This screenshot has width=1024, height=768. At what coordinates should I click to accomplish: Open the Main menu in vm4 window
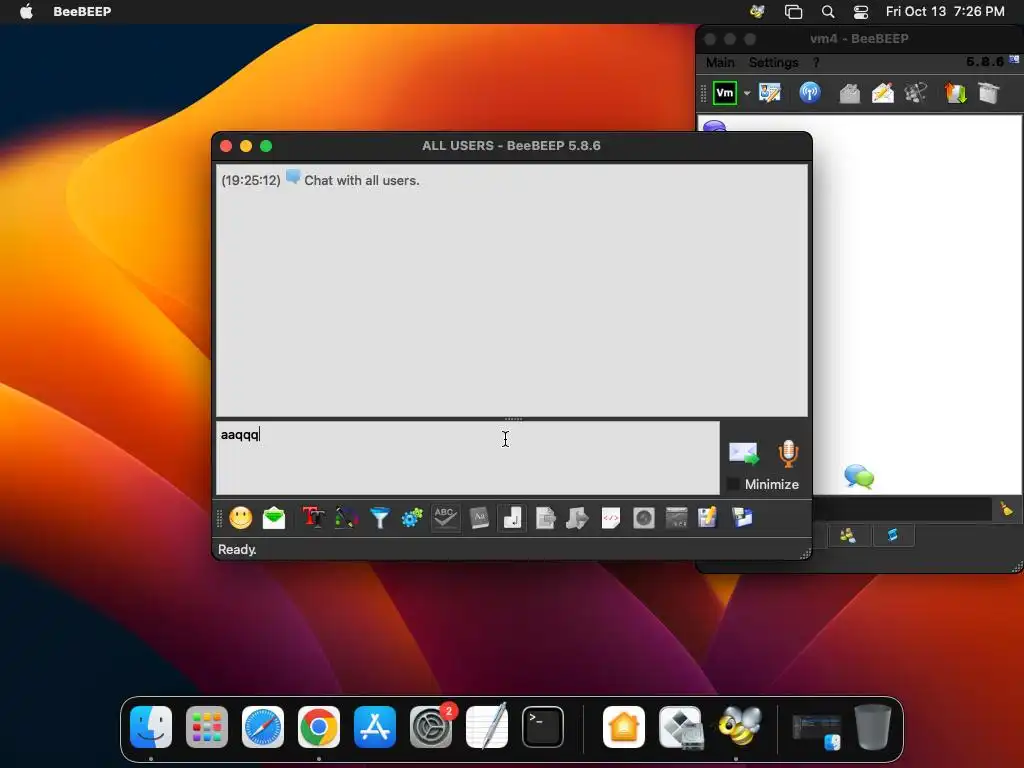(x=720, y=62)
